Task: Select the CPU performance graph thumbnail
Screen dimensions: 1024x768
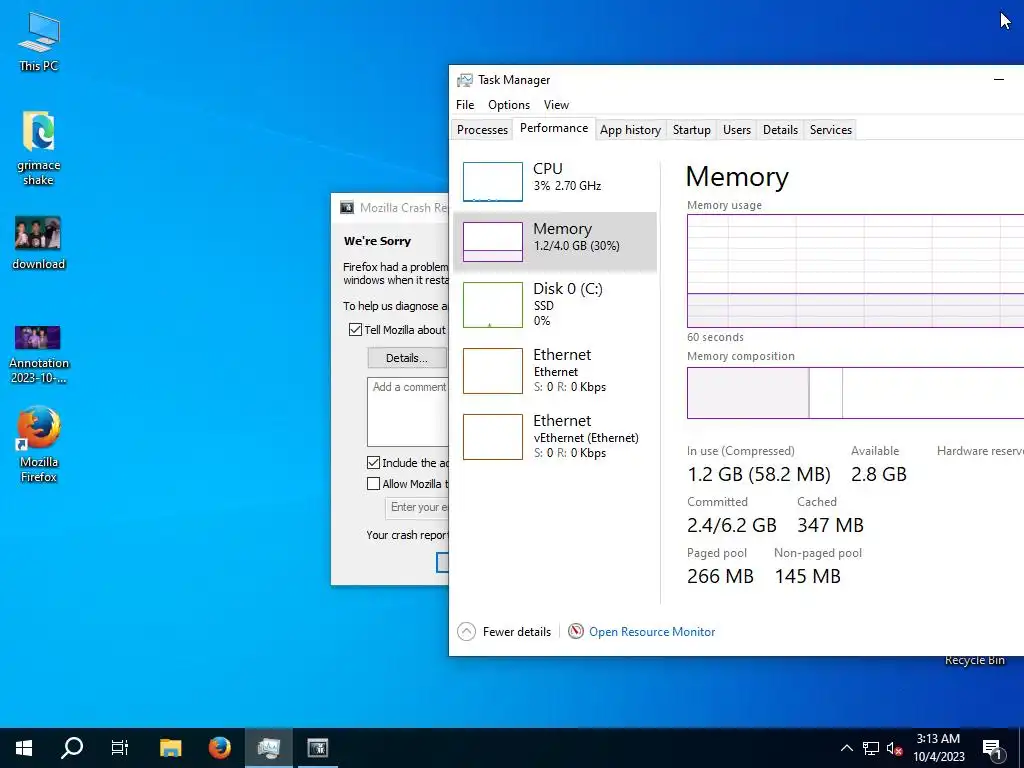Action: point(492,182)
